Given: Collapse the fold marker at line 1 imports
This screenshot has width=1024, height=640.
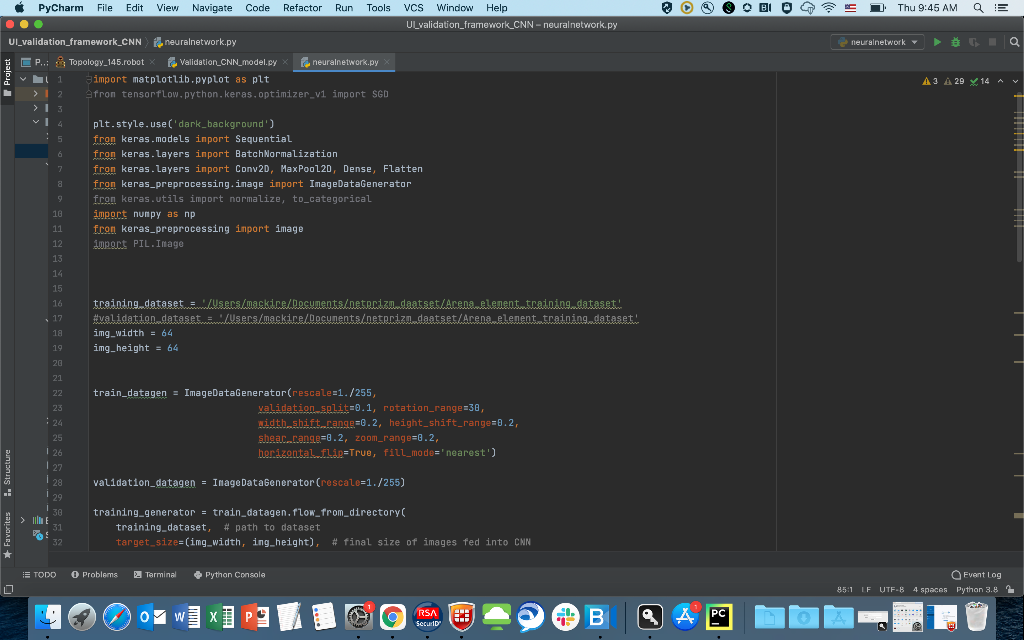Looking at the screenshot, I should pos(88,78).
